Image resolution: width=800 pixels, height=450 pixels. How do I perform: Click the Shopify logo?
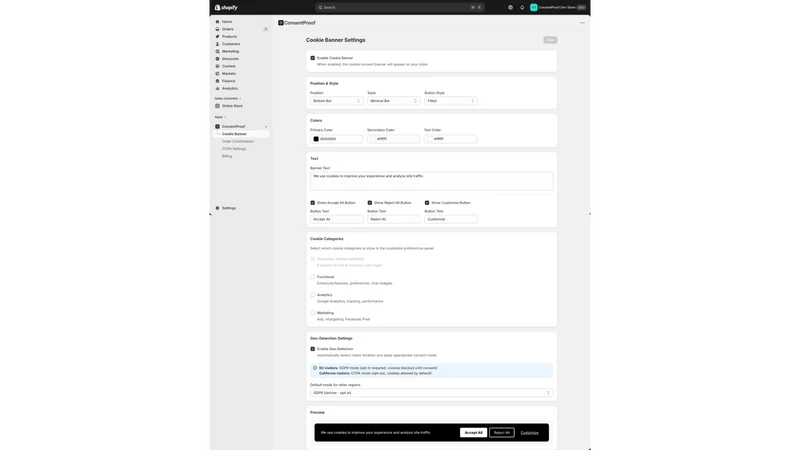[x=226, y=7]
